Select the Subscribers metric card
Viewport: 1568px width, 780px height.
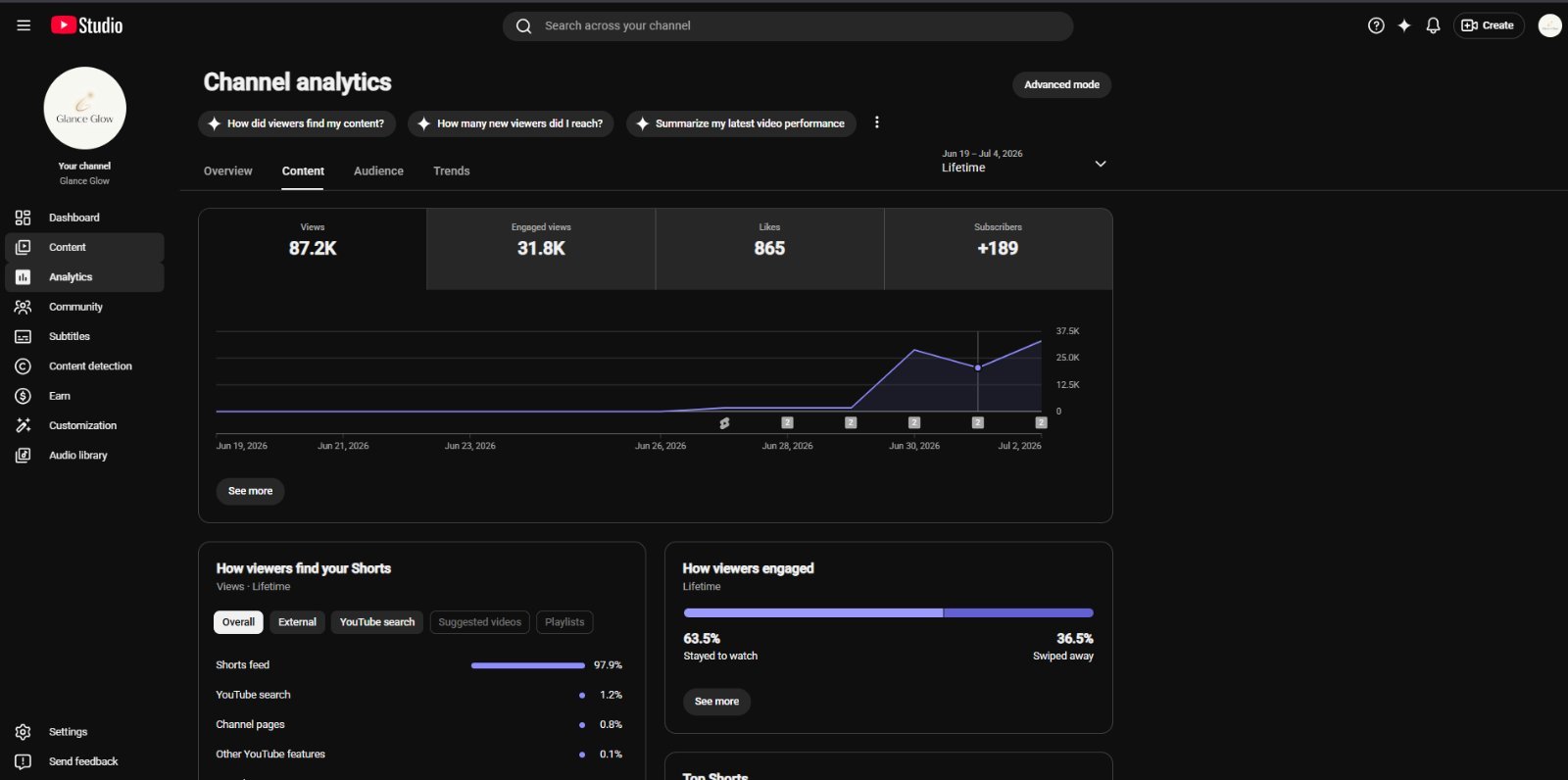click(x=998, y=249)
